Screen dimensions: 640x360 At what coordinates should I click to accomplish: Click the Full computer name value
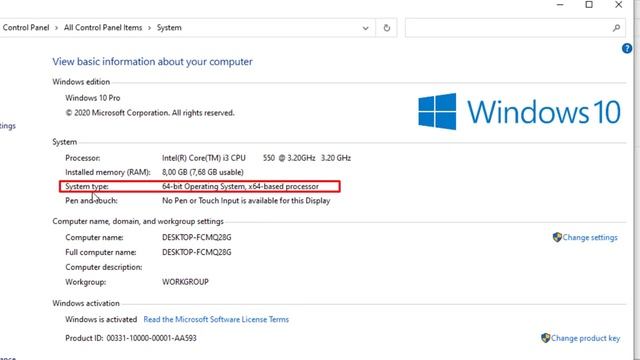pos(196,252)
